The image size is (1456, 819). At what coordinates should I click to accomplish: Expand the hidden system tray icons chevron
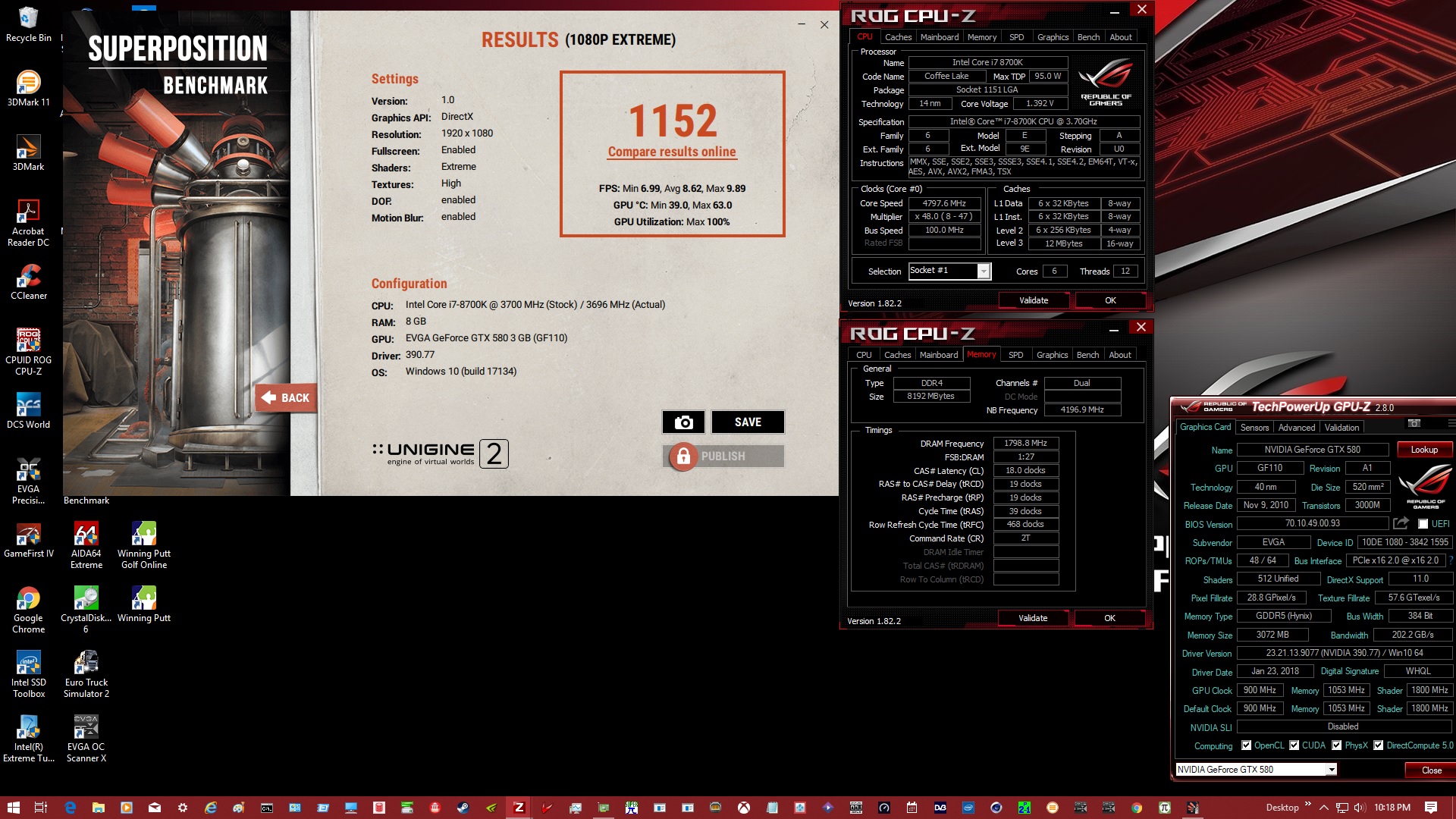tap(1324, 808)
